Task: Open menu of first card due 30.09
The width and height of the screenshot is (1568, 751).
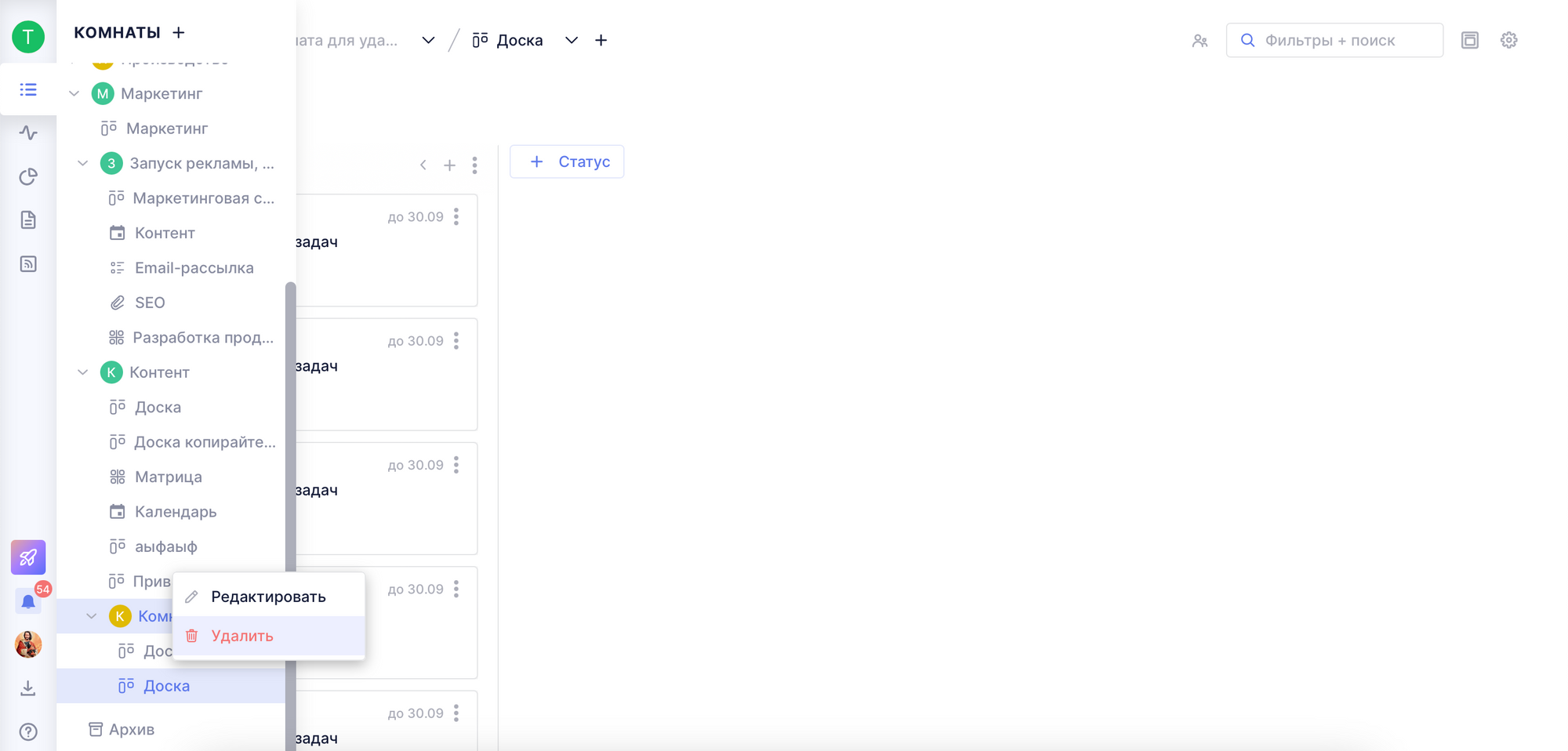Action: [456, 216]
